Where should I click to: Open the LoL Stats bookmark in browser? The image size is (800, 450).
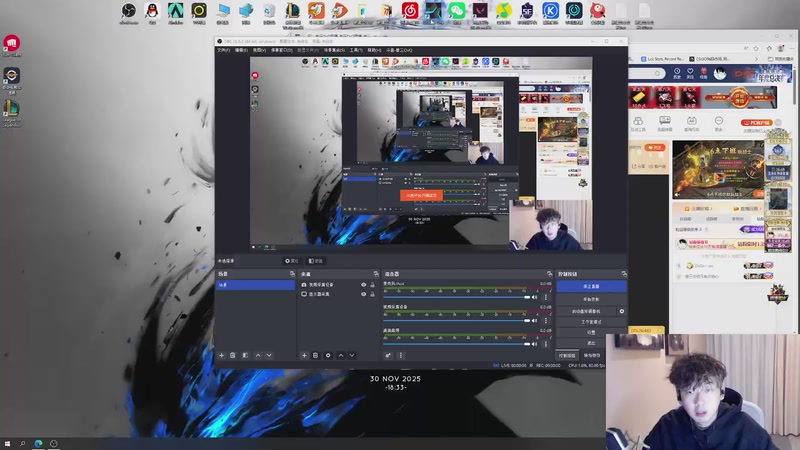pos(662,59)
